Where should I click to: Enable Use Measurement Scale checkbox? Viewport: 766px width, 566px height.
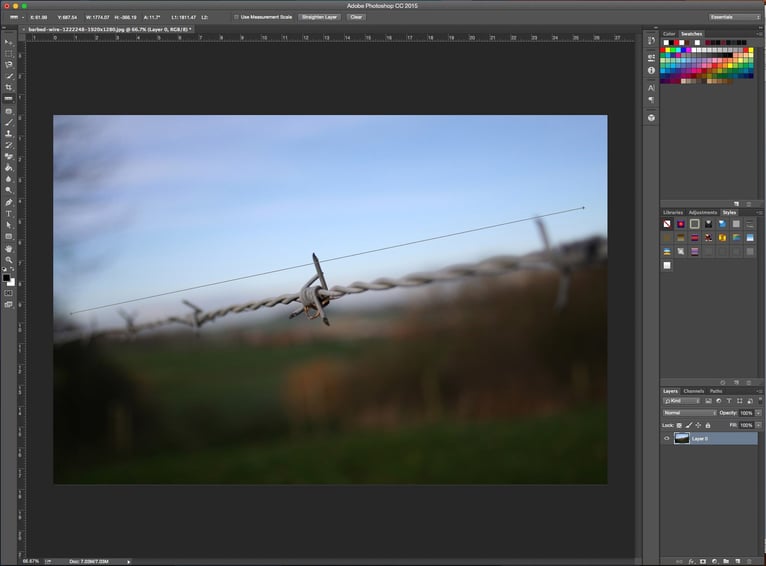(x=236, y=17)
